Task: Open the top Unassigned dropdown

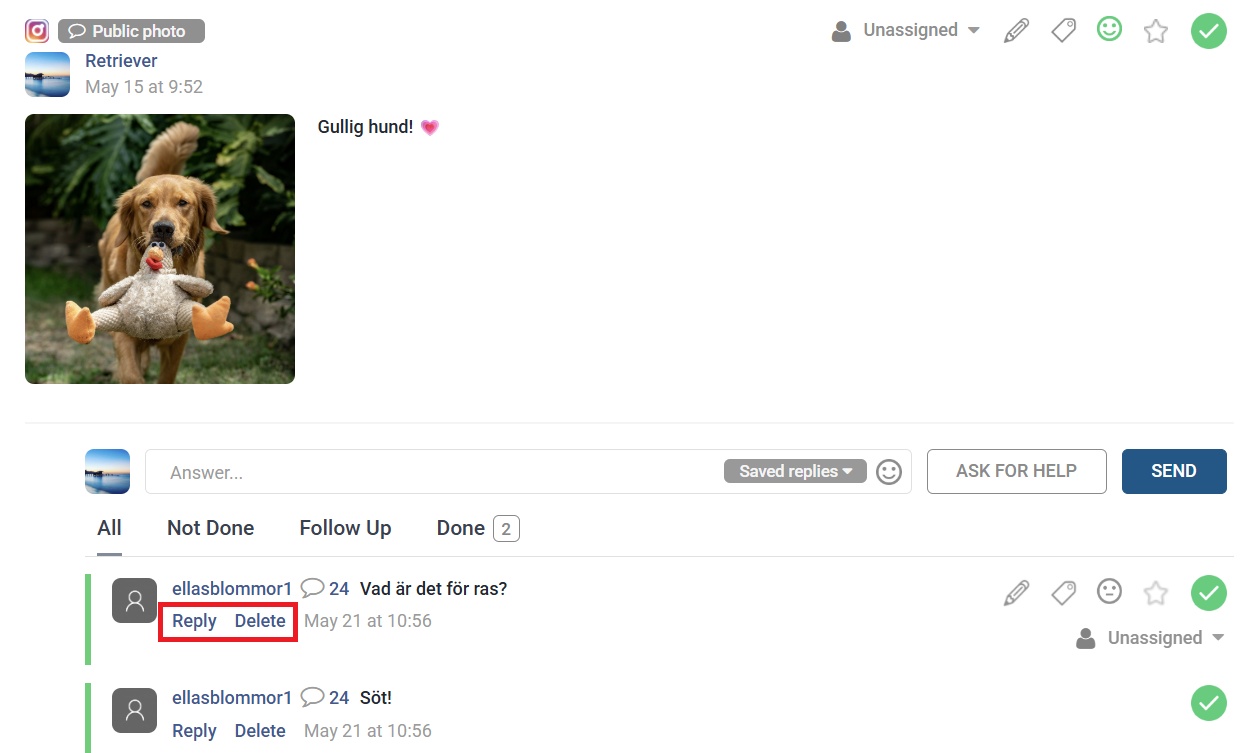Action: [x=906, y=31]
